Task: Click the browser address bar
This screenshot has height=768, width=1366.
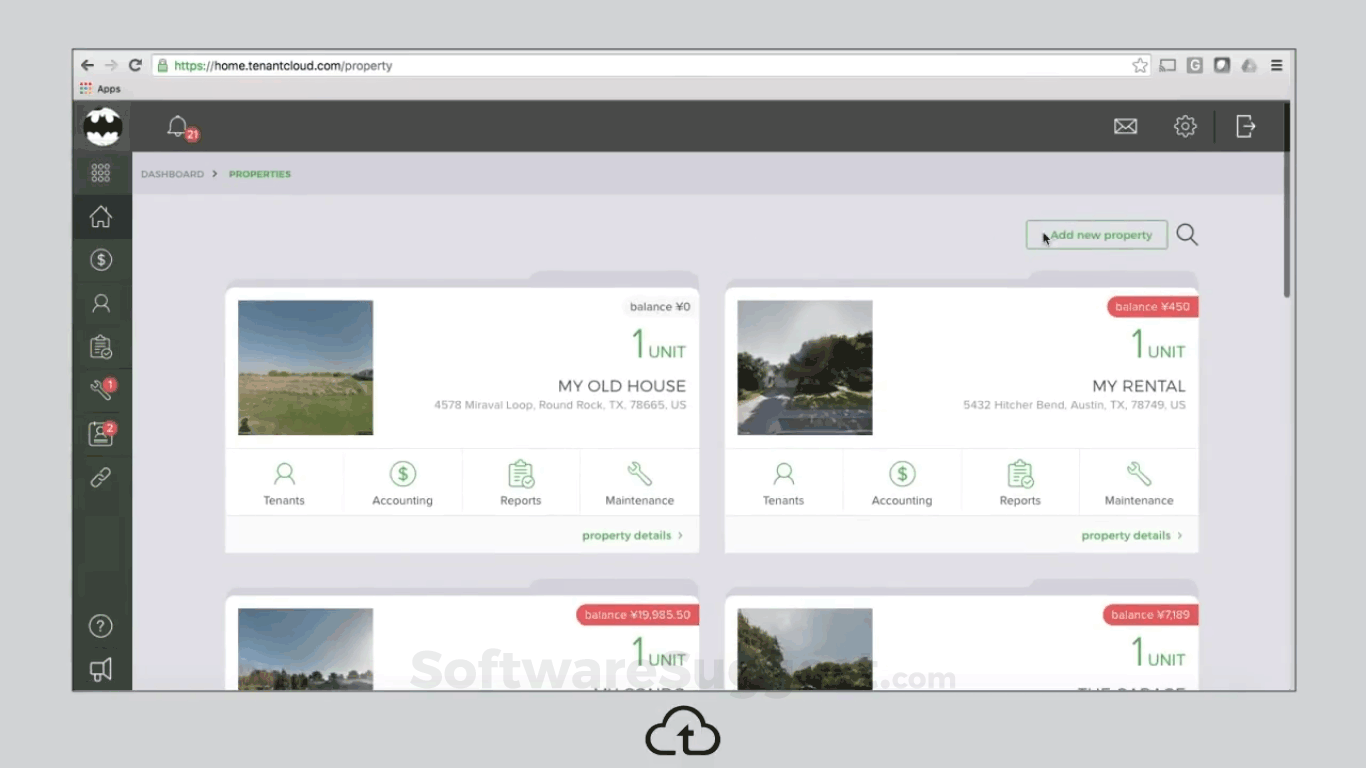Action: [x=651, y=66]
